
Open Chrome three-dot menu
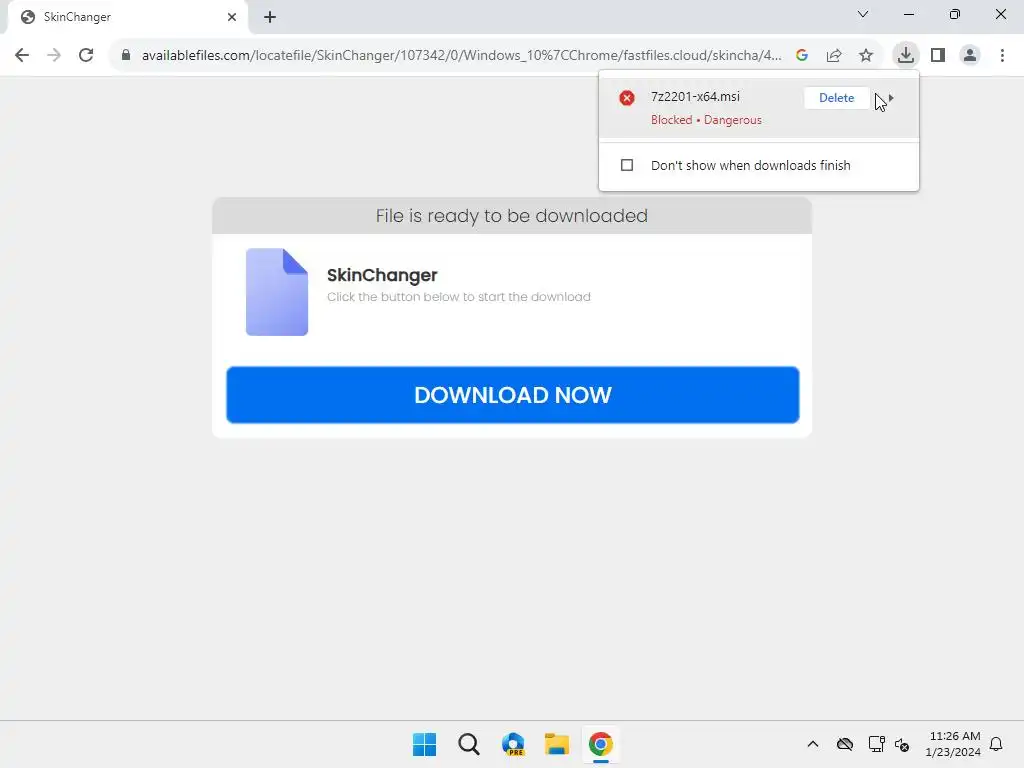(x=1002, y=55)
